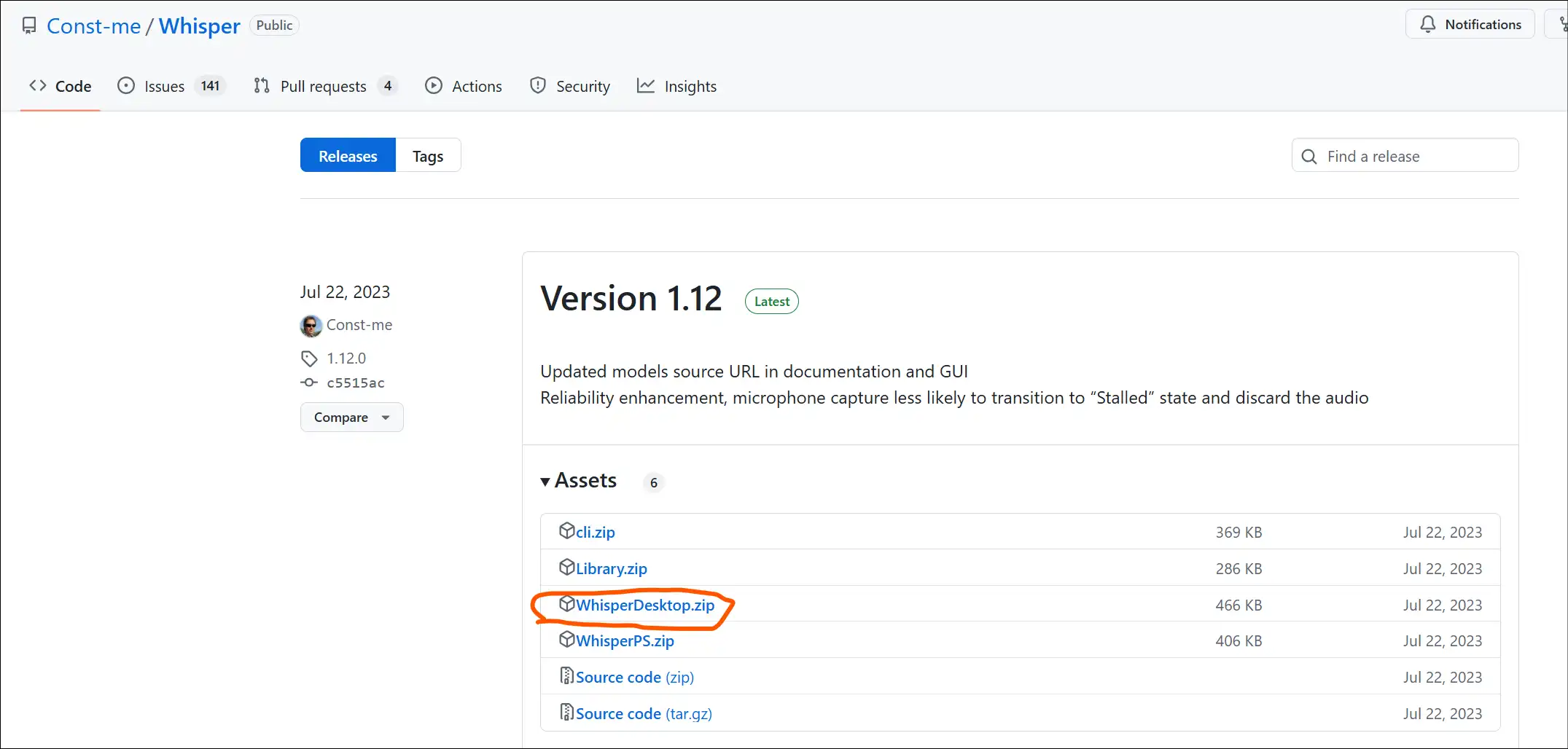
Task: Click the repository book icon beside Const-me
Action: 29,26
